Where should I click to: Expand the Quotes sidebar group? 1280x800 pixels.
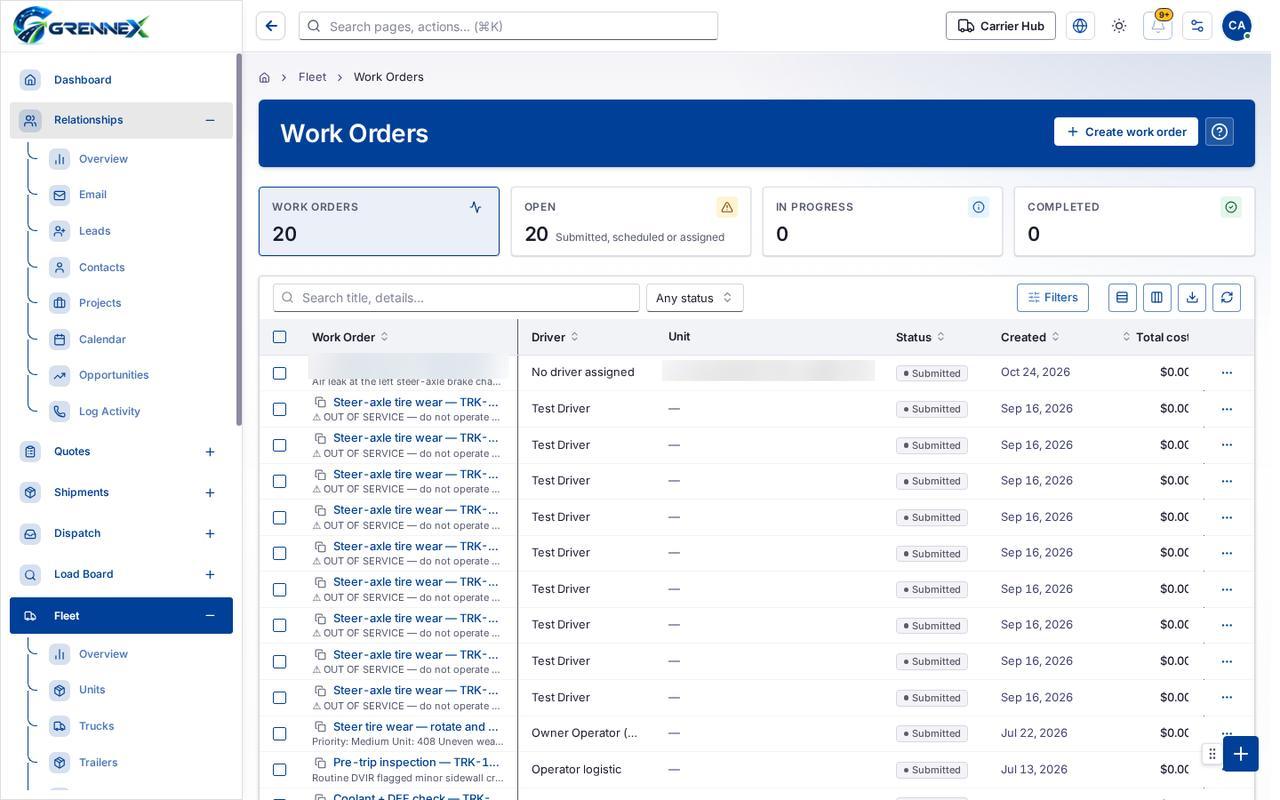(210, 452)
